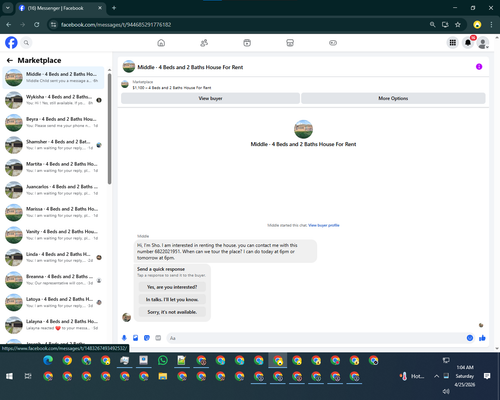Viewport: 500px width, 400px height.
Task: Click the address bar URL
Action: [116, 25]
